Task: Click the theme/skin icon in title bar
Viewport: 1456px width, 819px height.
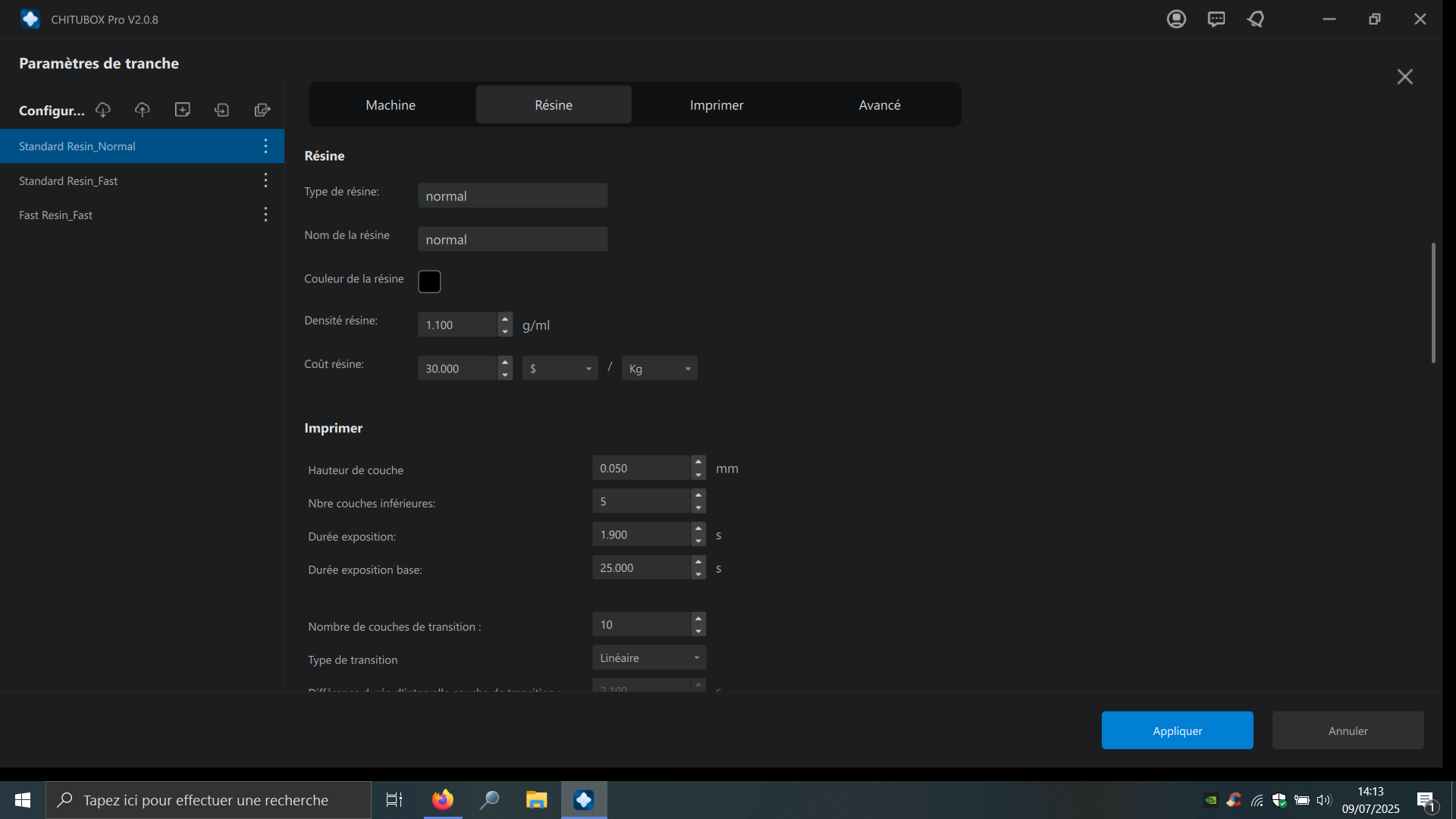Action: pos(1256,19)
